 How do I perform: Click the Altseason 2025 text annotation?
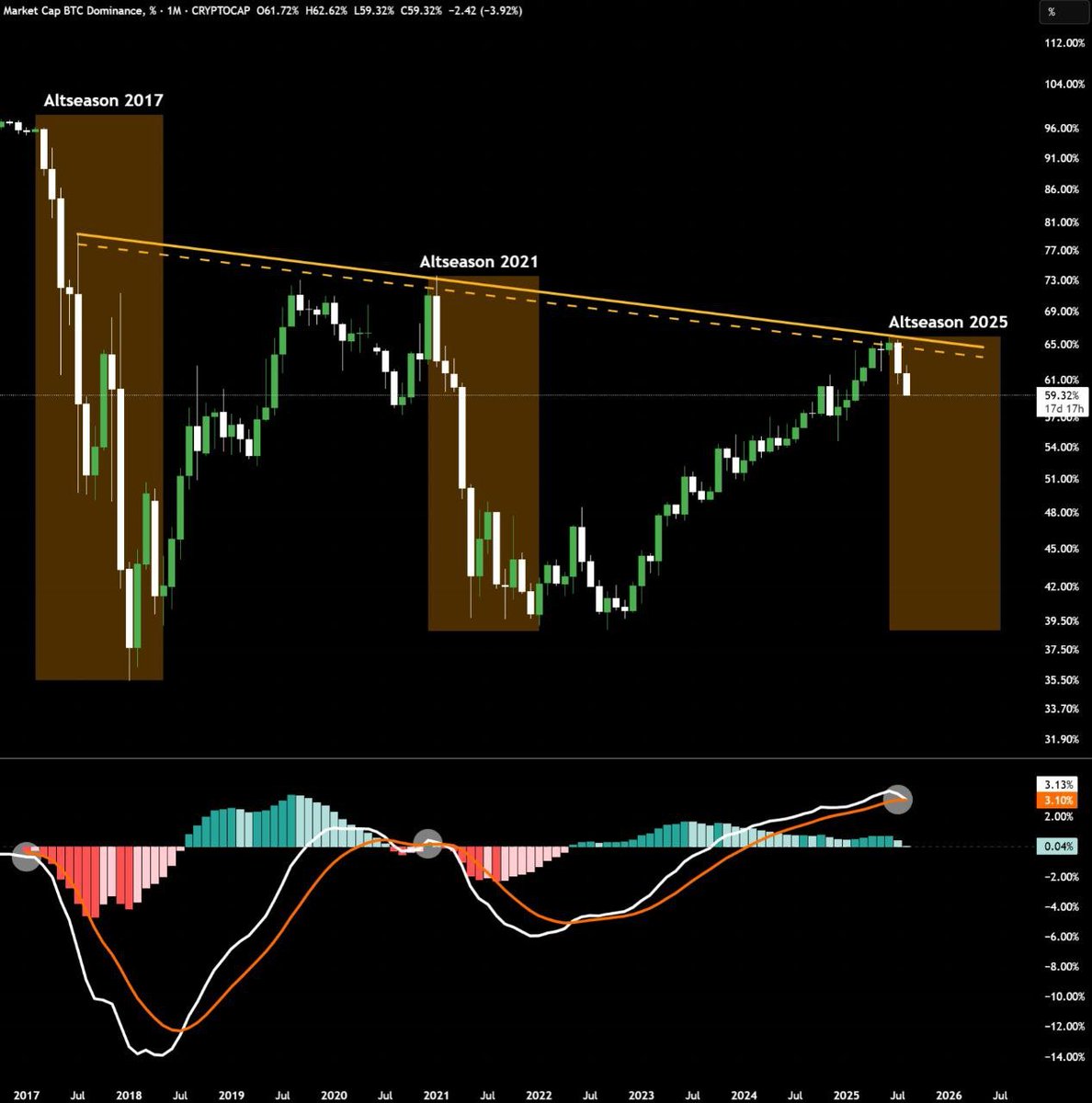[948, 323]
